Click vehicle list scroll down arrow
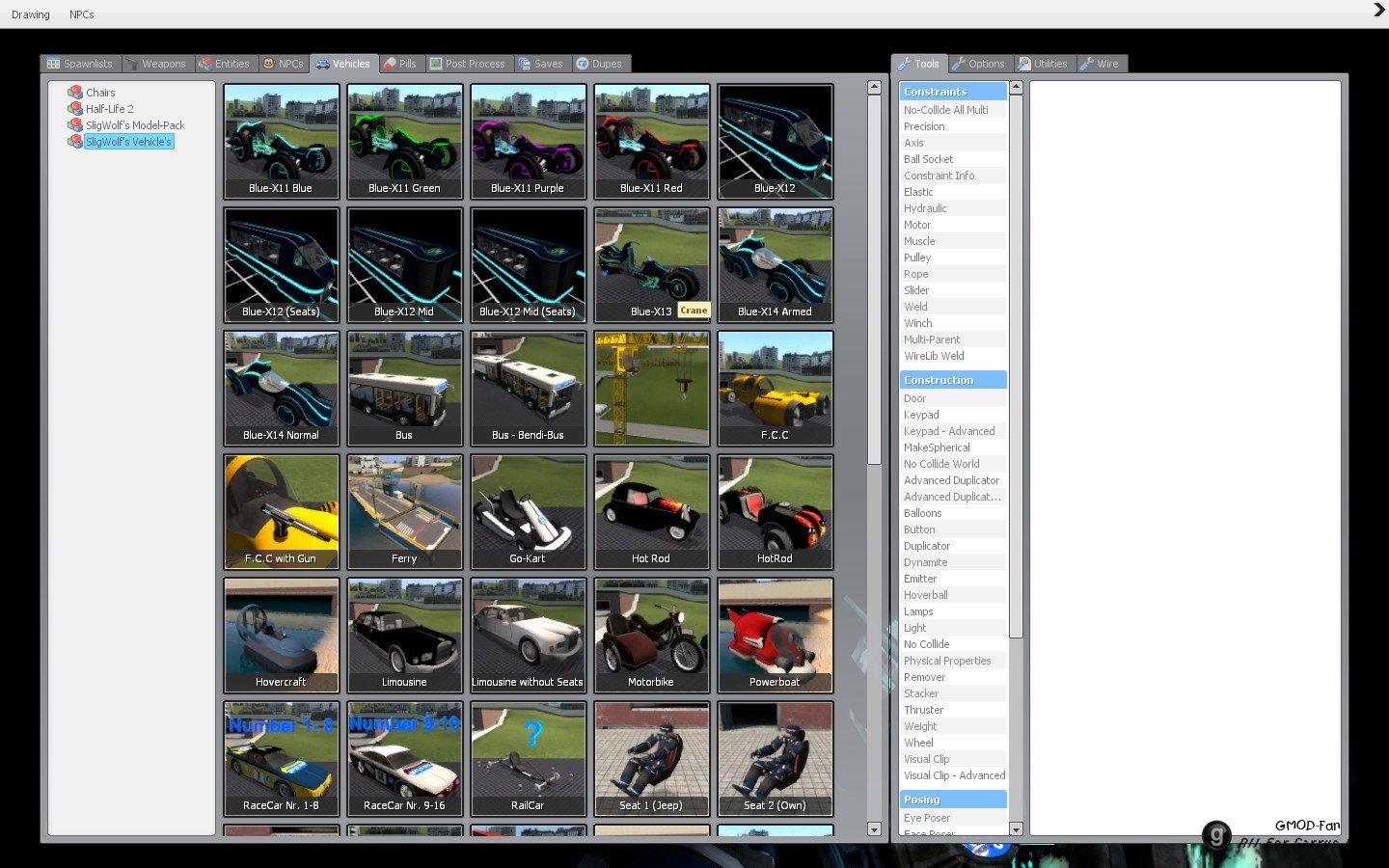The image size is (1389, 868). [874, 829]
